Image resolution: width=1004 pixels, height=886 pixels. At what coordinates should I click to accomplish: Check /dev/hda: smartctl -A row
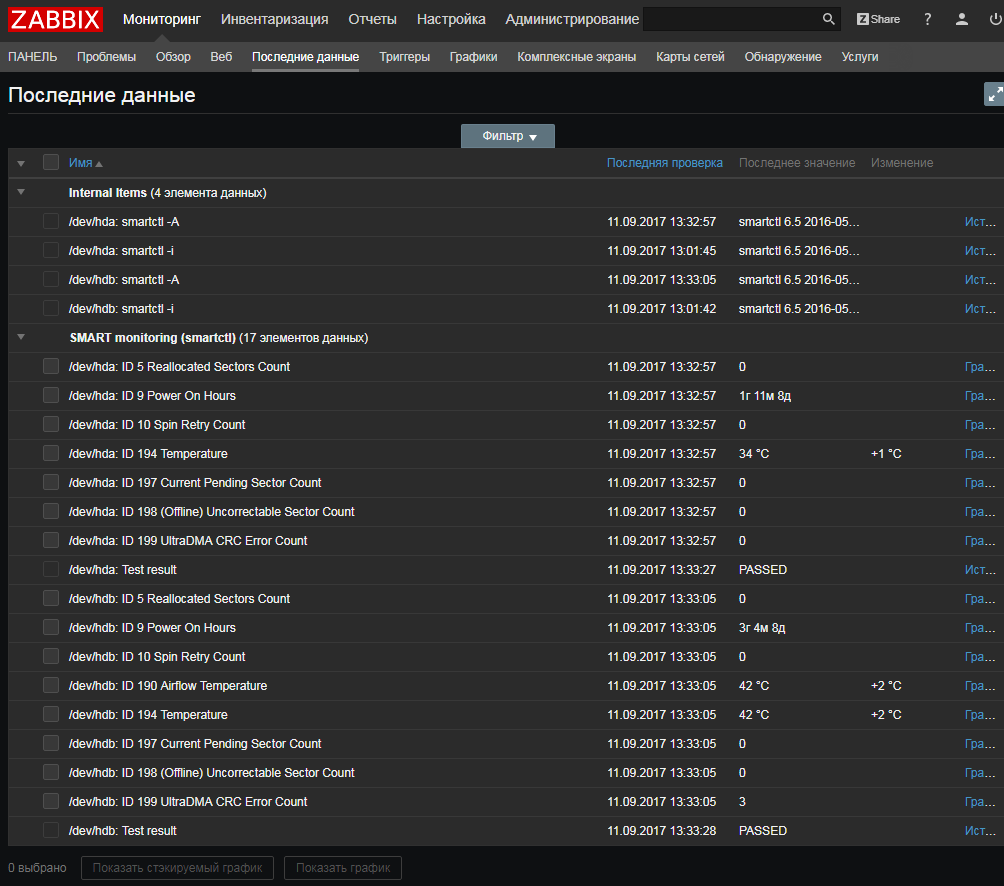point(51,222)
